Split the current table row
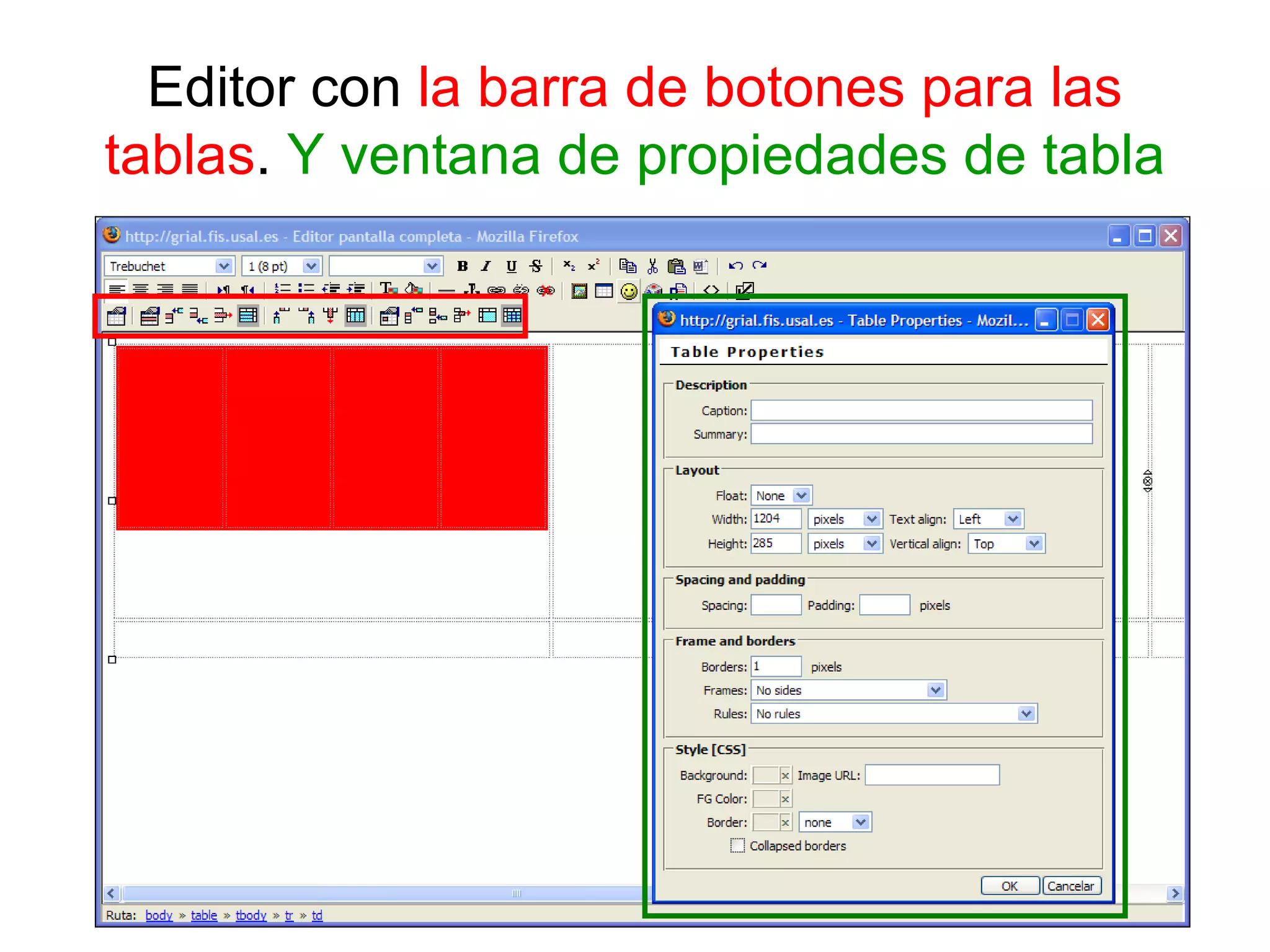The width and height of the screenshot is (1270, 952). [x=247, y=316]
